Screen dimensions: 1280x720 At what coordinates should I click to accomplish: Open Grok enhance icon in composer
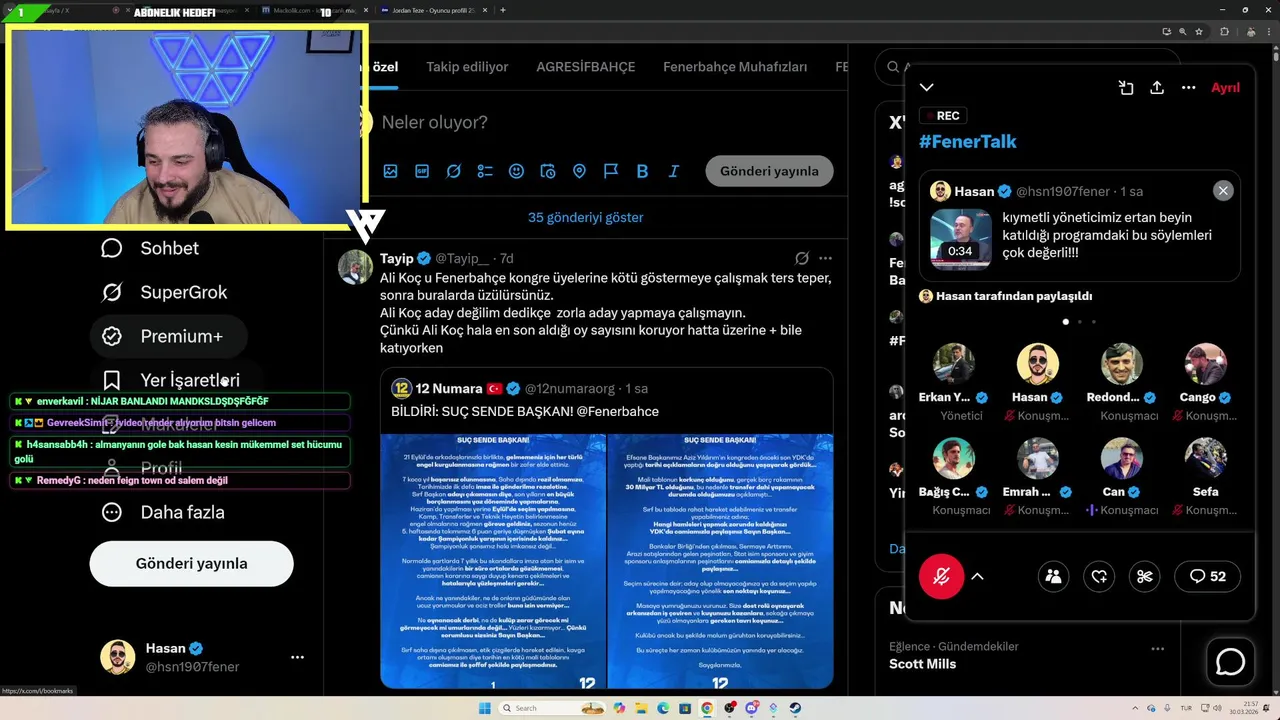(454, 171)
